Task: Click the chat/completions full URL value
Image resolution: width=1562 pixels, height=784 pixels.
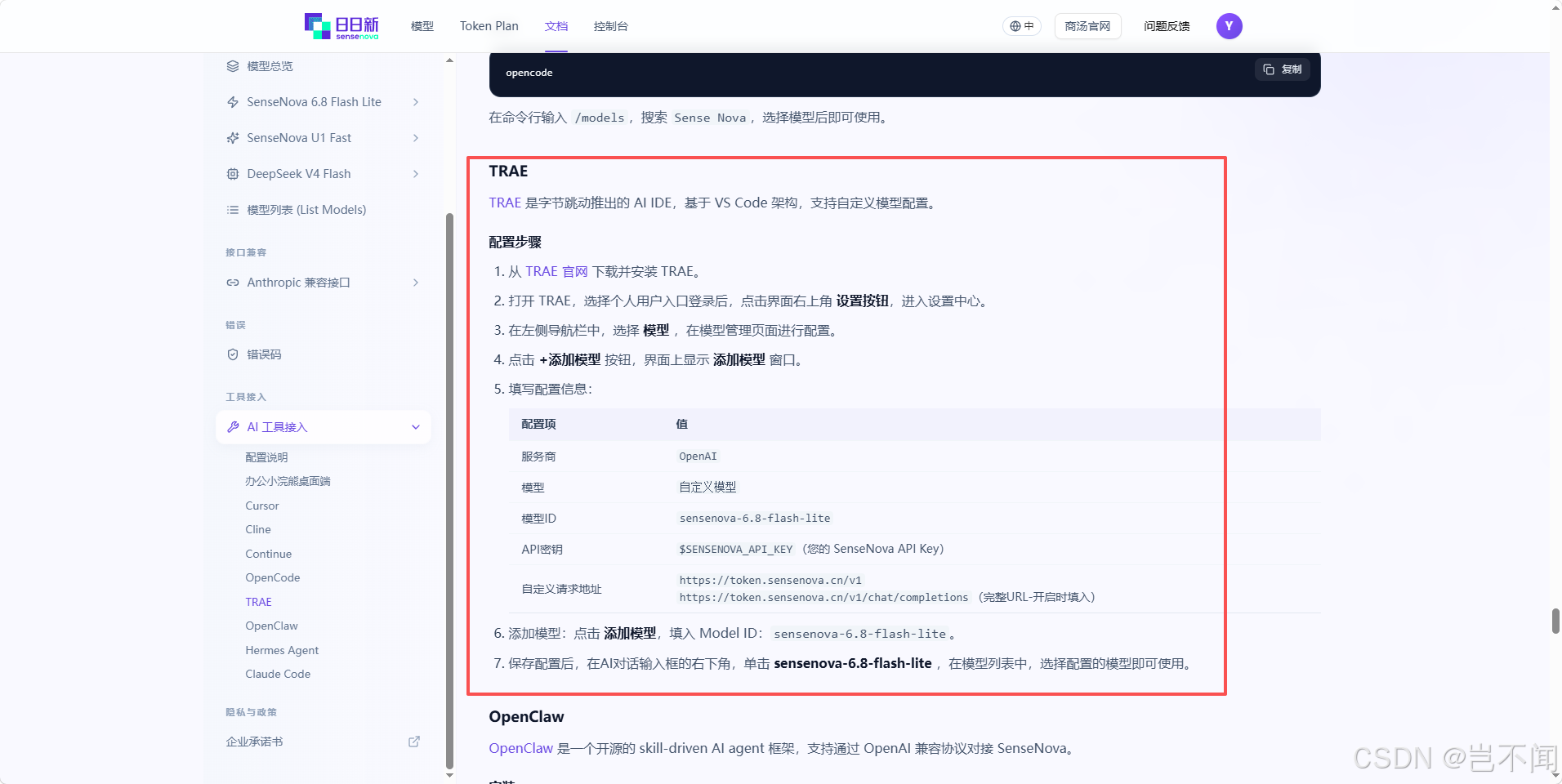Action: pyautogui.click(x=823, y=597)
